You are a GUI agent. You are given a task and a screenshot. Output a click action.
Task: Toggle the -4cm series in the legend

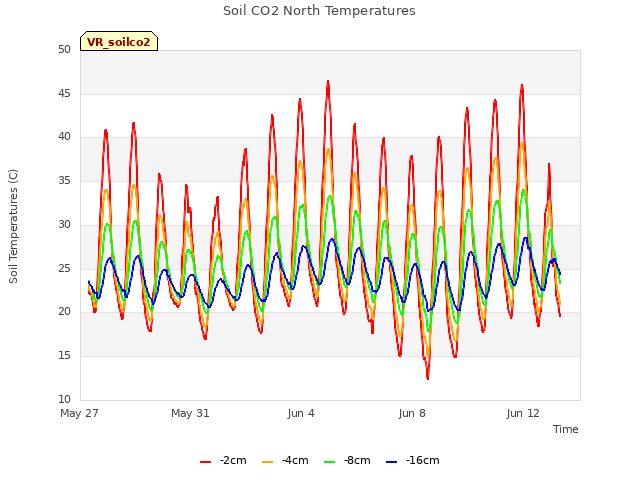(x=285, y=460)
